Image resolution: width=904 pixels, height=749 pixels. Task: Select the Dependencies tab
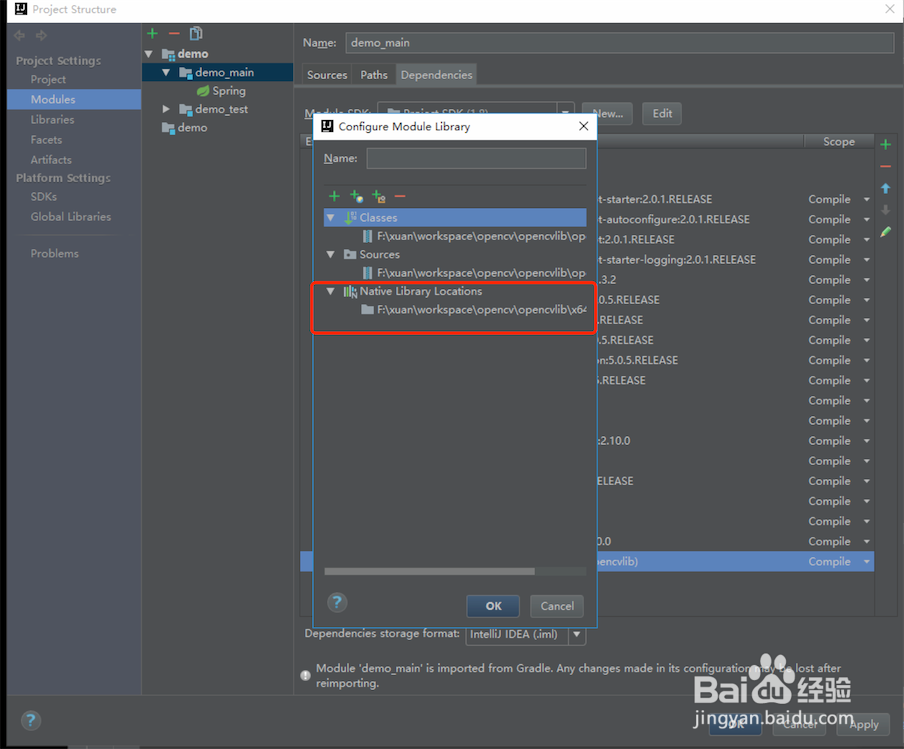(436, 75)
